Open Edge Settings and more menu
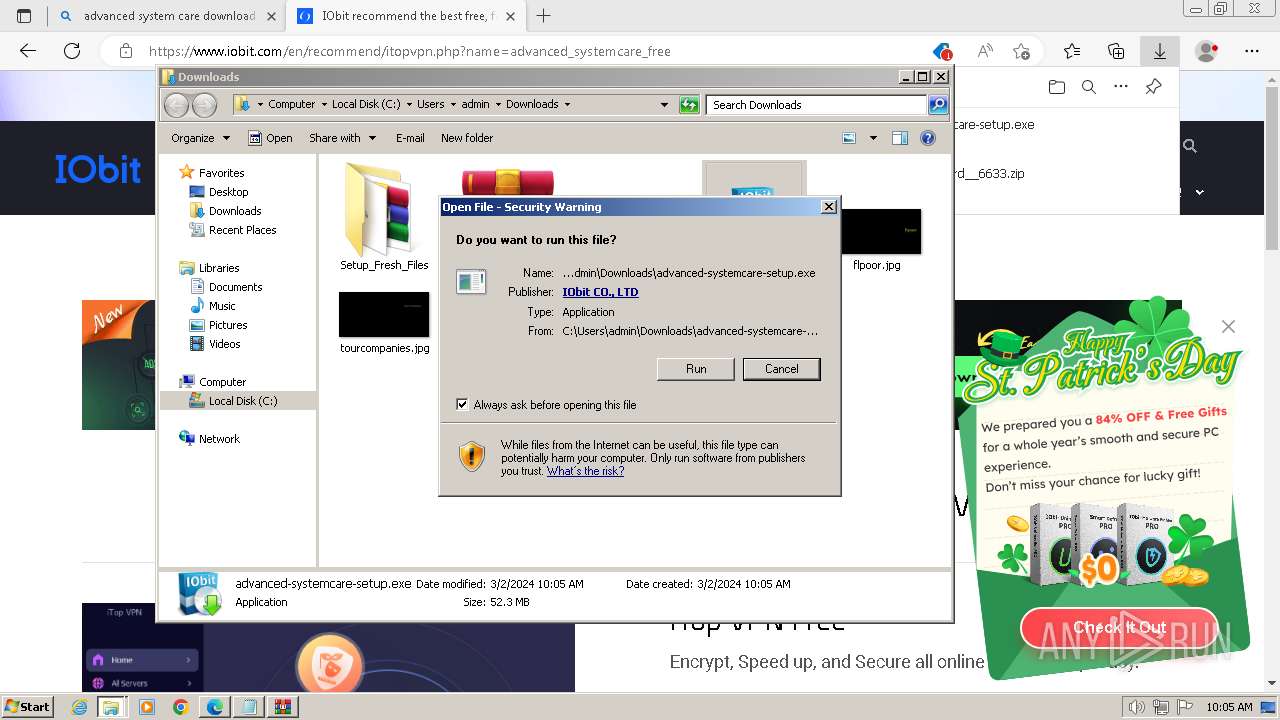The height and width of the screenshot is (720, 1280). coord(1252,51)
